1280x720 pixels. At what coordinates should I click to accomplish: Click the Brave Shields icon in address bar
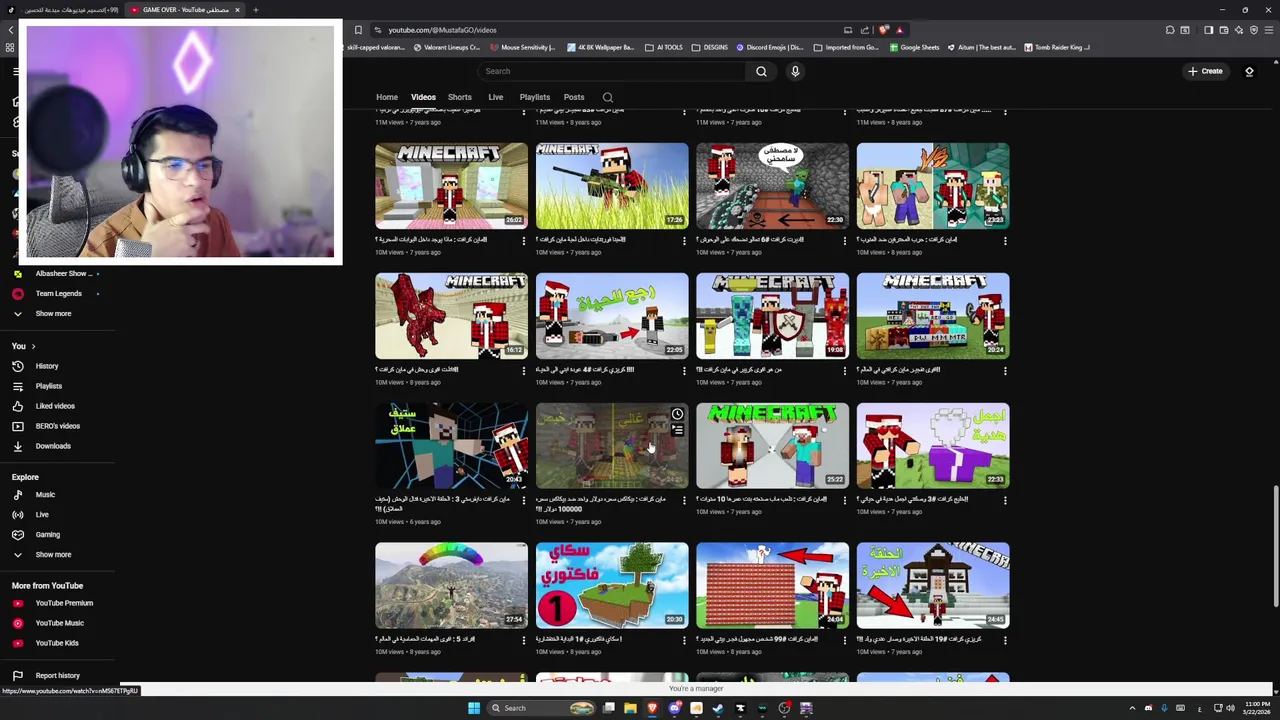tap(883, 30)
